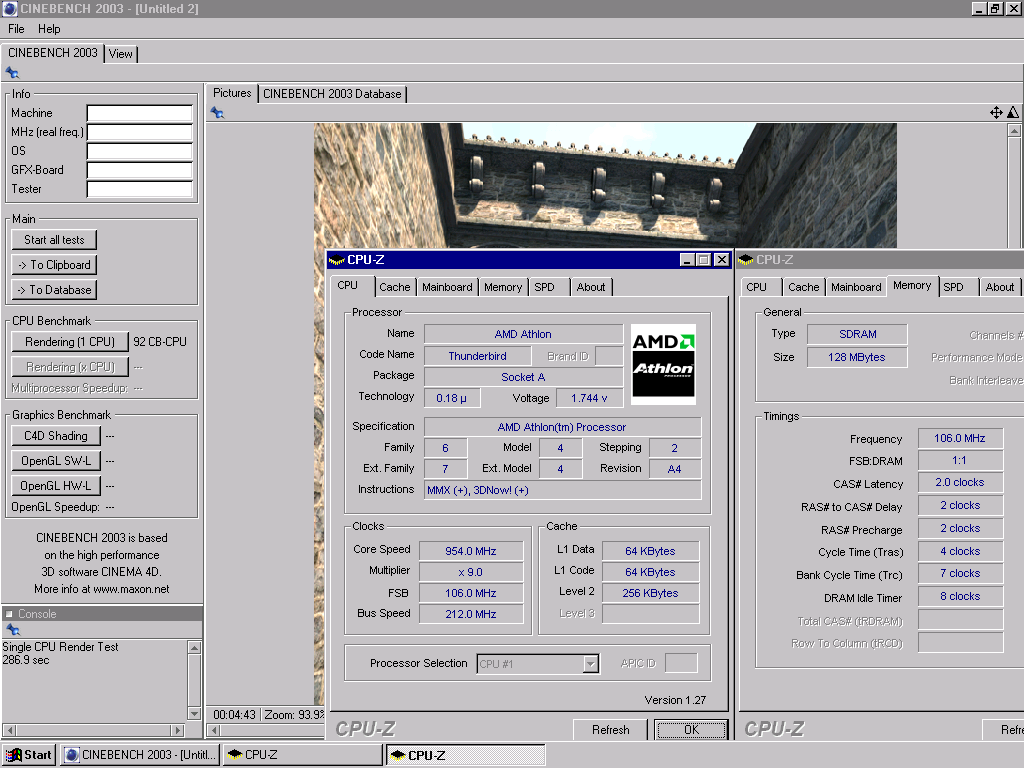
Task: Open the About tab in the front CPU-Z window
Action: 590,287
